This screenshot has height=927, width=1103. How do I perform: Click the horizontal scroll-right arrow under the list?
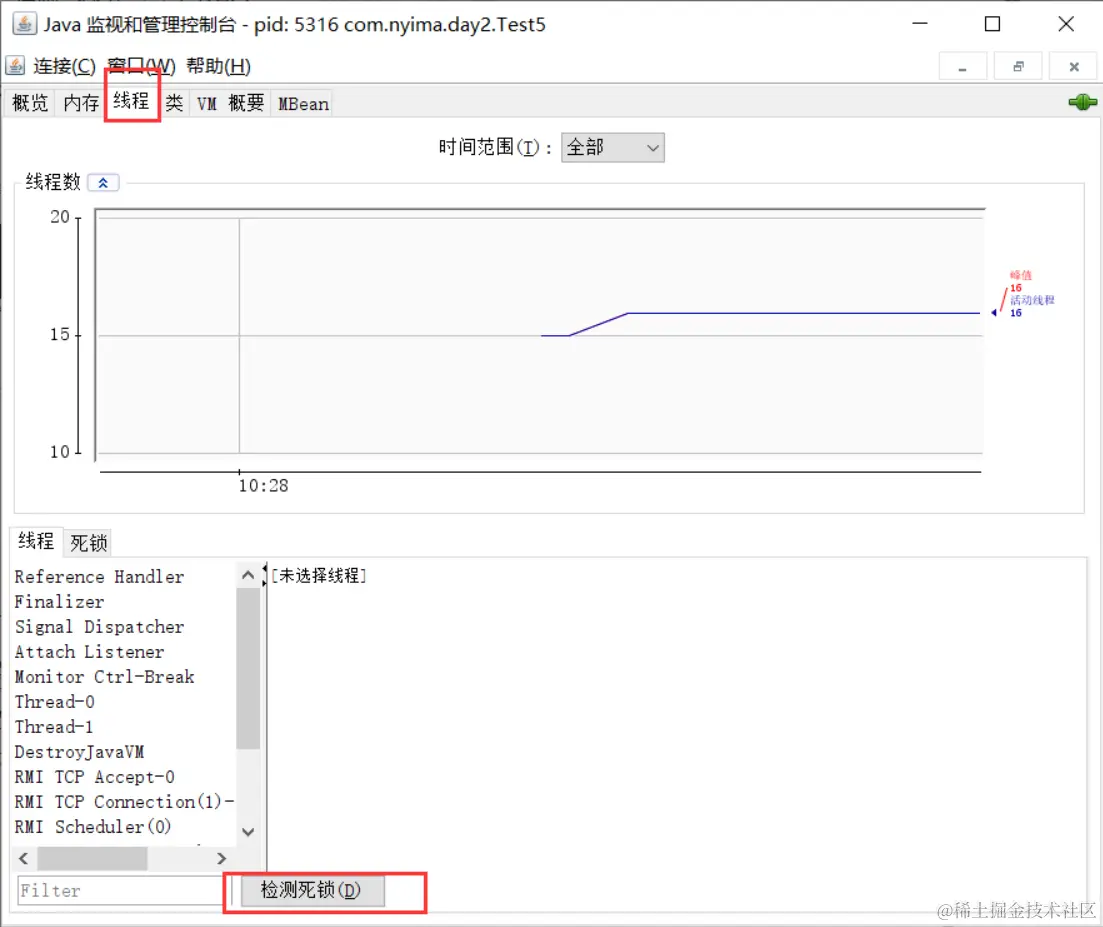[x=222, y=858]
